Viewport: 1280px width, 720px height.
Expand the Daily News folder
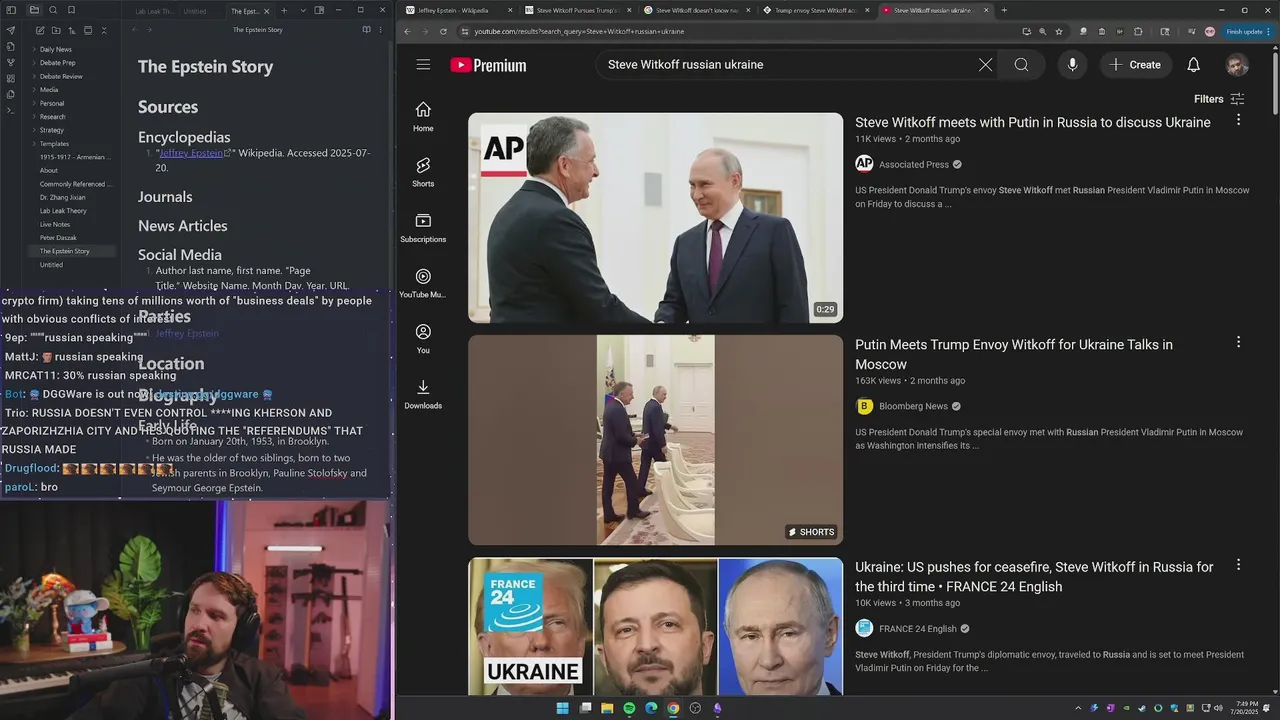56,49
